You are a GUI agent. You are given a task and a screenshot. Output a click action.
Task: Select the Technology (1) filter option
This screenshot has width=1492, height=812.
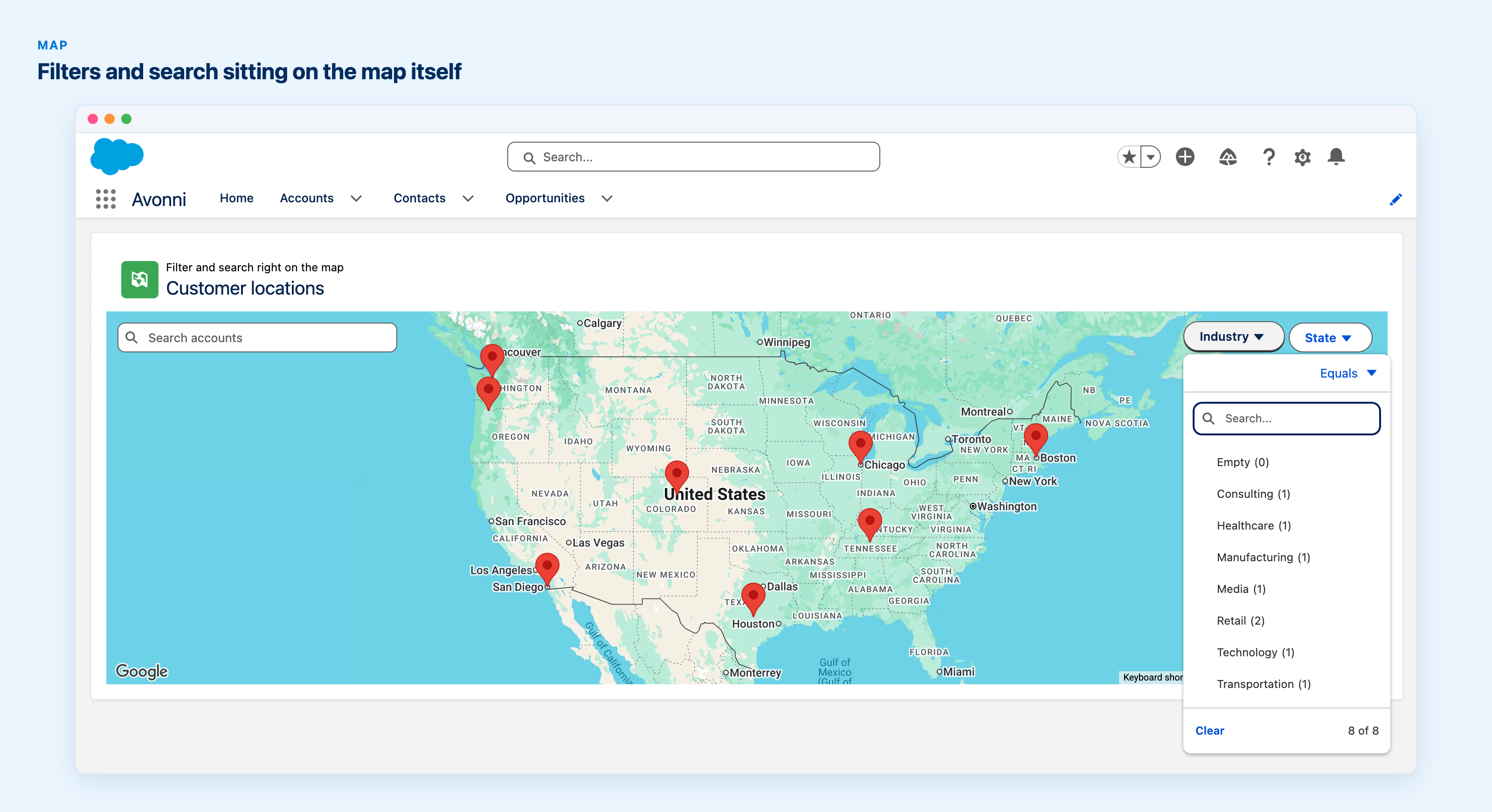[1286, 653]
